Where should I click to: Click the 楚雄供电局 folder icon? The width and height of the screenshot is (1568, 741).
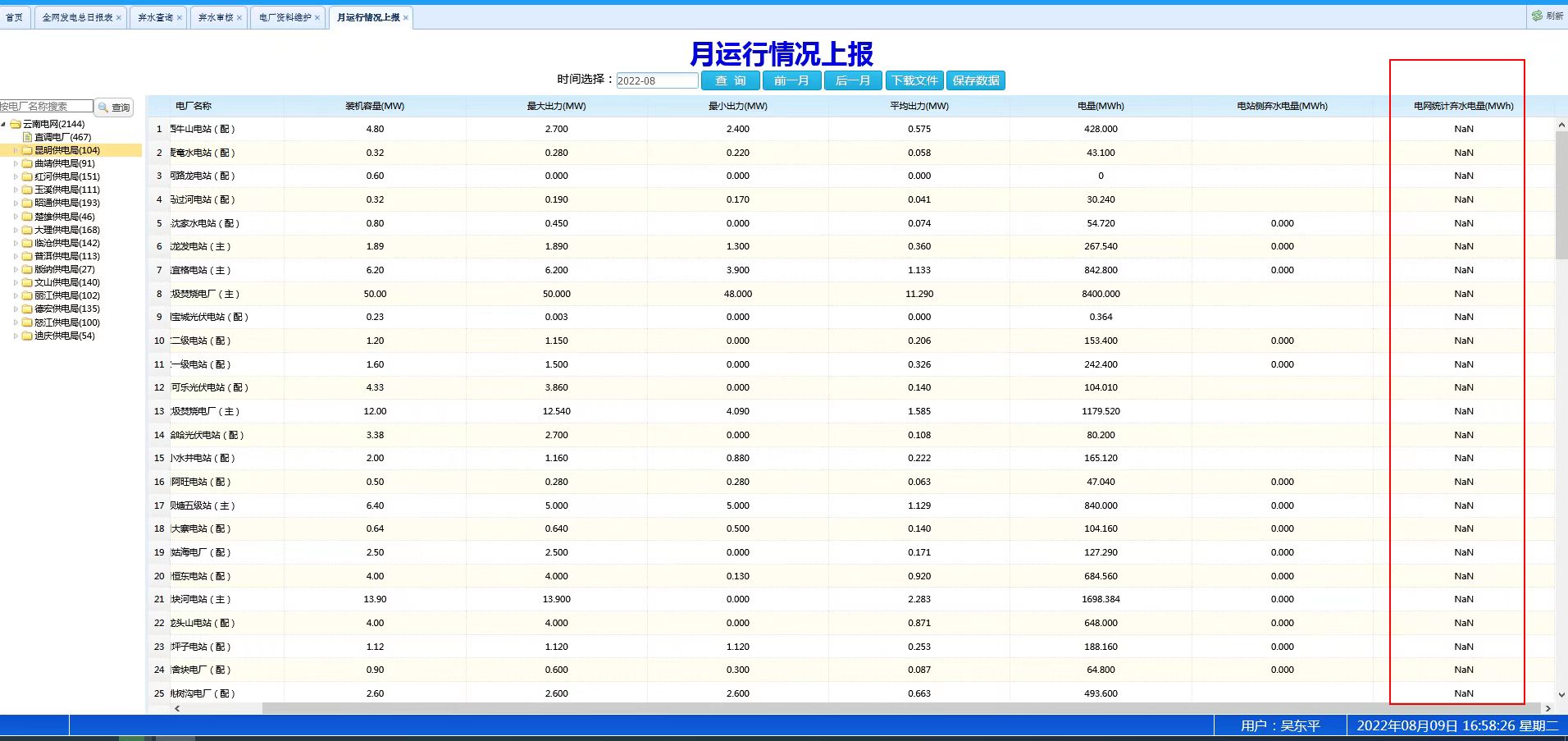(27, 217)
